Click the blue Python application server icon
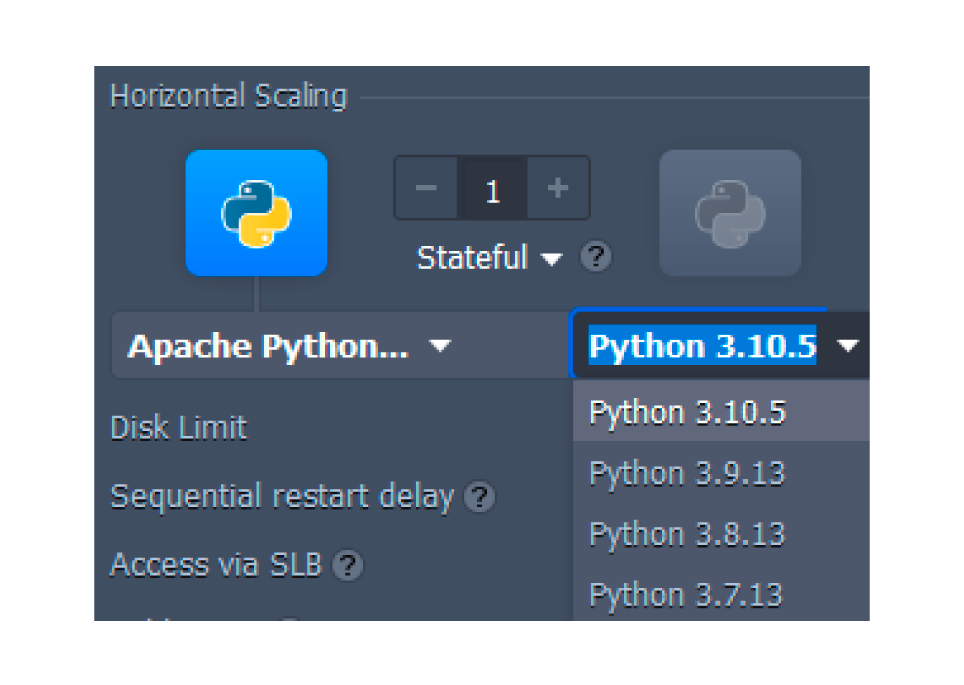The width and height of the screenshot is (964, 685). tap(256, 213)
